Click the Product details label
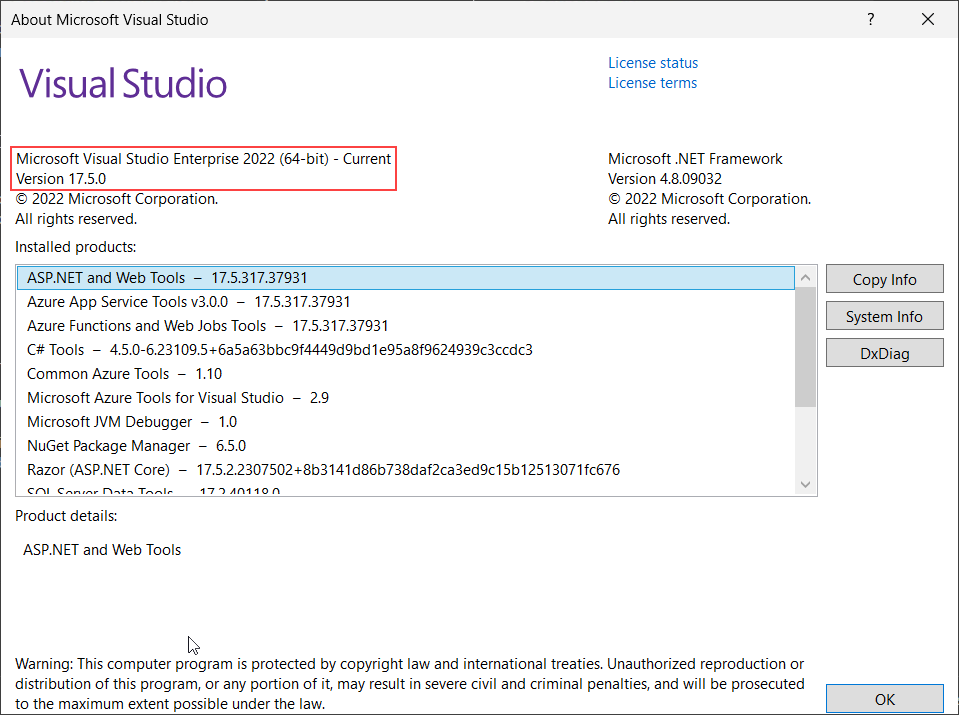 click(x=66, y=516)
